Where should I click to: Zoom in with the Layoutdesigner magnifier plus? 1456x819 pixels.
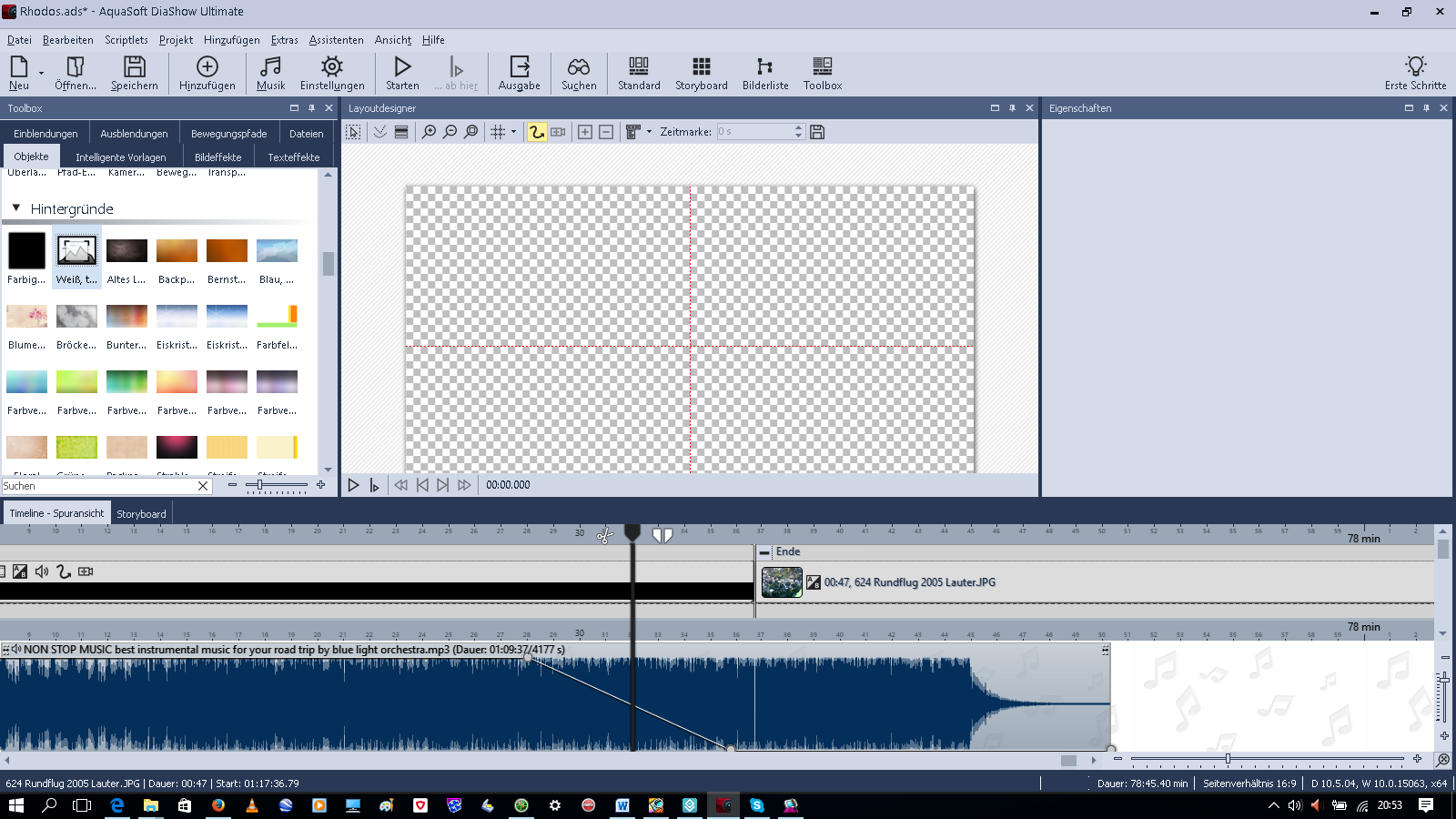pos(430,132)
